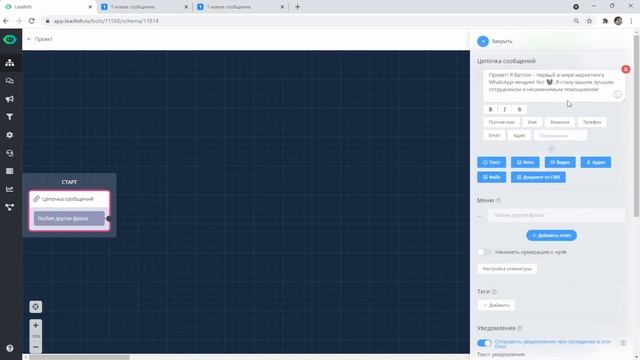
Task: Apply italic formatting button I
Action: [x=505, y=109]
